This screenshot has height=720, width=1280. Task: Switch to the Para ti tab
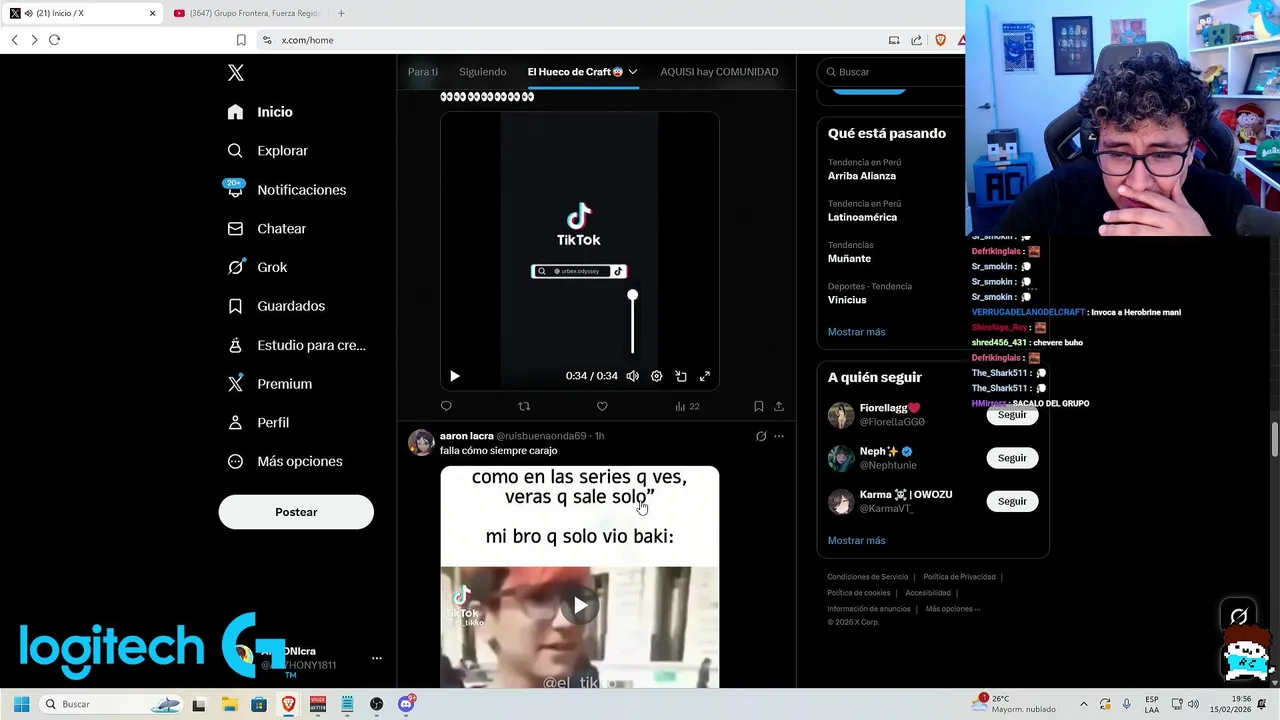point(422,72)
